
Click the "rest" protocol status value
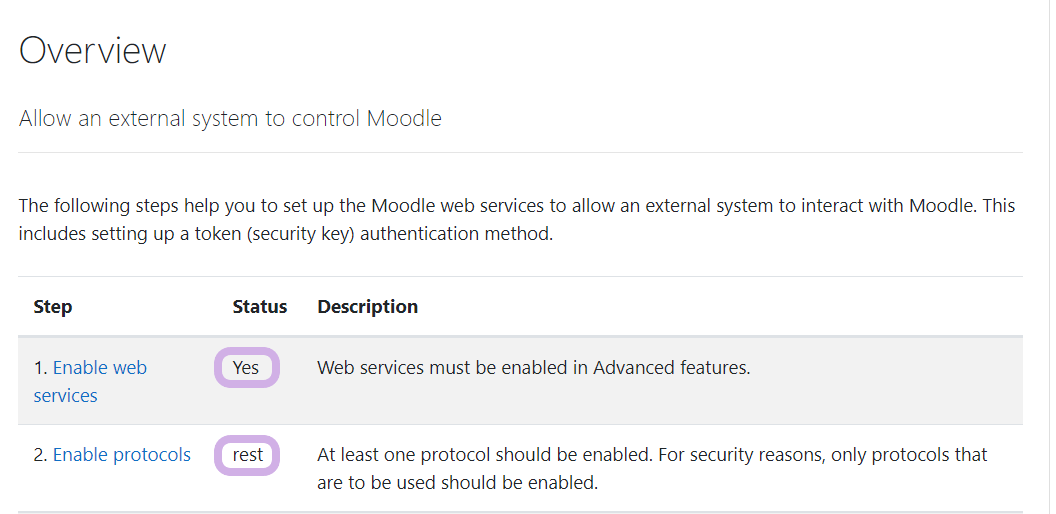click(248, 455)
